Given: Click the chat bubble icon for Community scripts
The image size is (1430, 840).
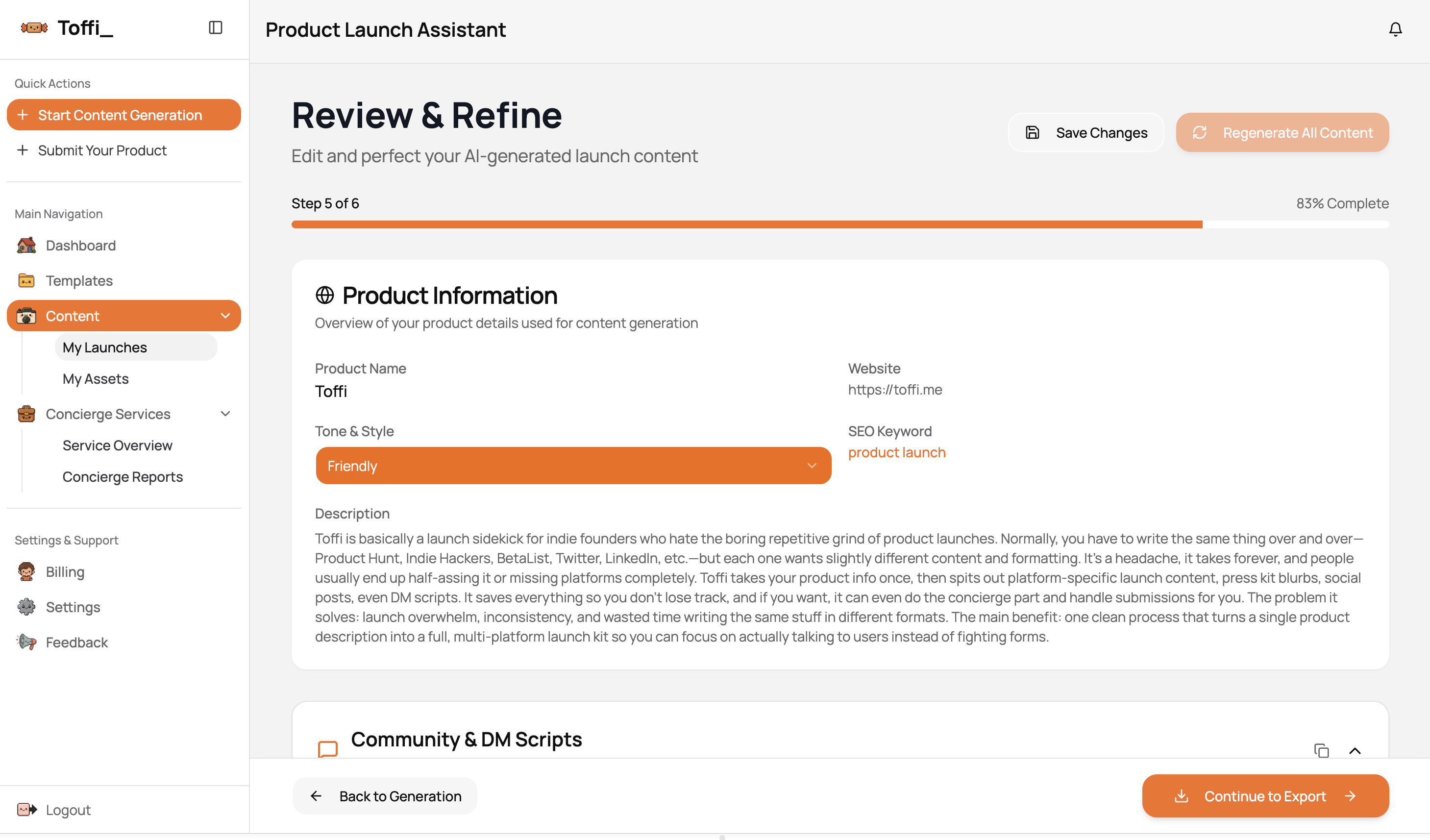Looking at the screenshot, I should point(327,749).
